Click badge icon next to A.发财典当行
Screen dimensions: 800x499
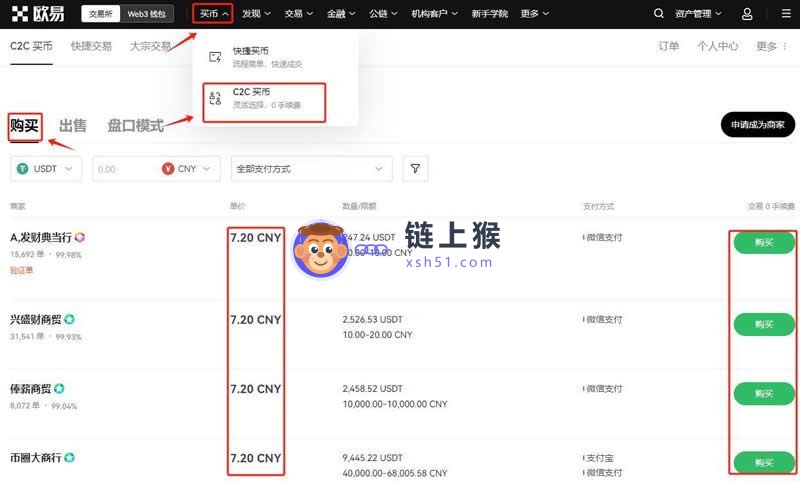pos(80,237)
